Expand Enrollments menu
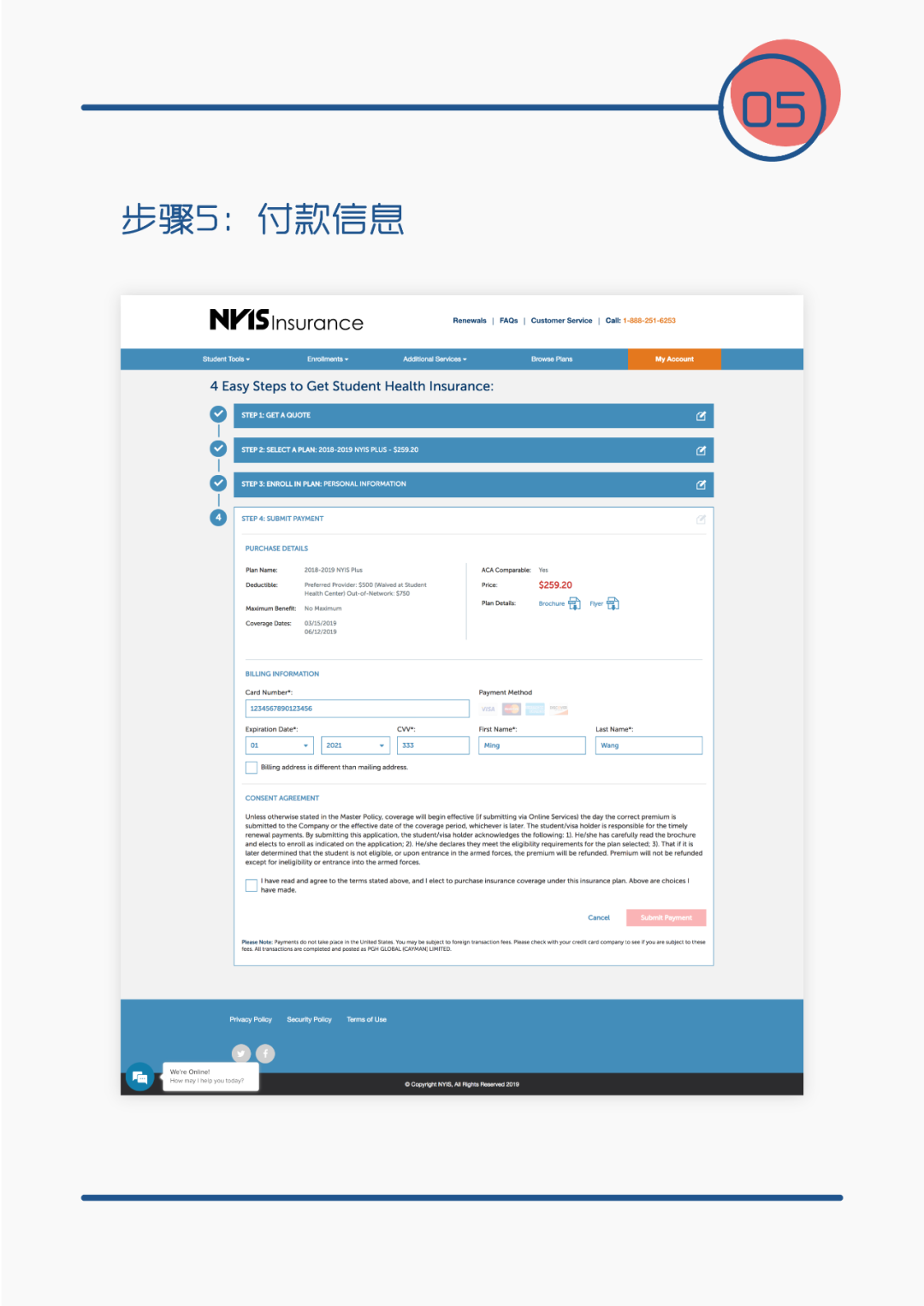 pos(328,359)
